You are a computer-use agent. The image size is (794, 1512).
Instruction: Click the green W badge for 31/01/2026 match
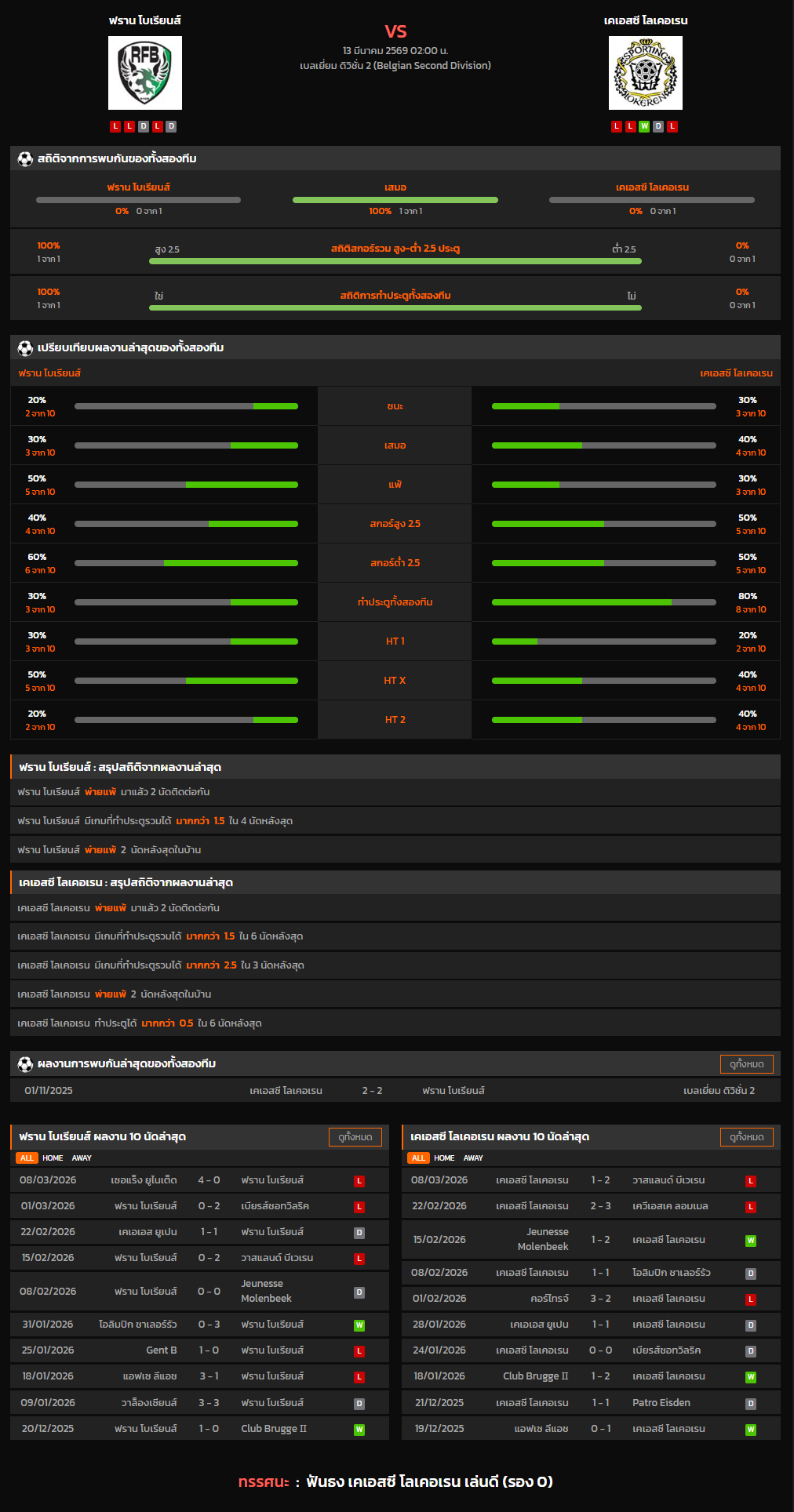tap(359, 1325)
